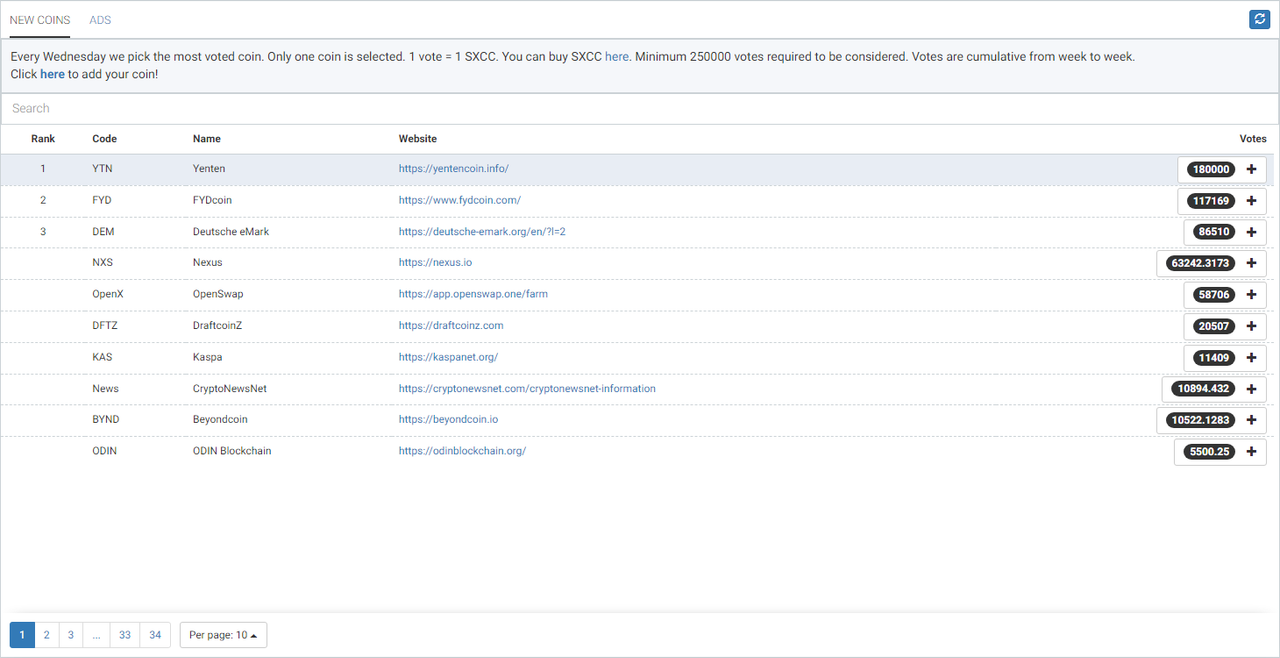This screenshot has height=658, width=1280.
Task: Click the Rank column header
Action: [43, 139]
